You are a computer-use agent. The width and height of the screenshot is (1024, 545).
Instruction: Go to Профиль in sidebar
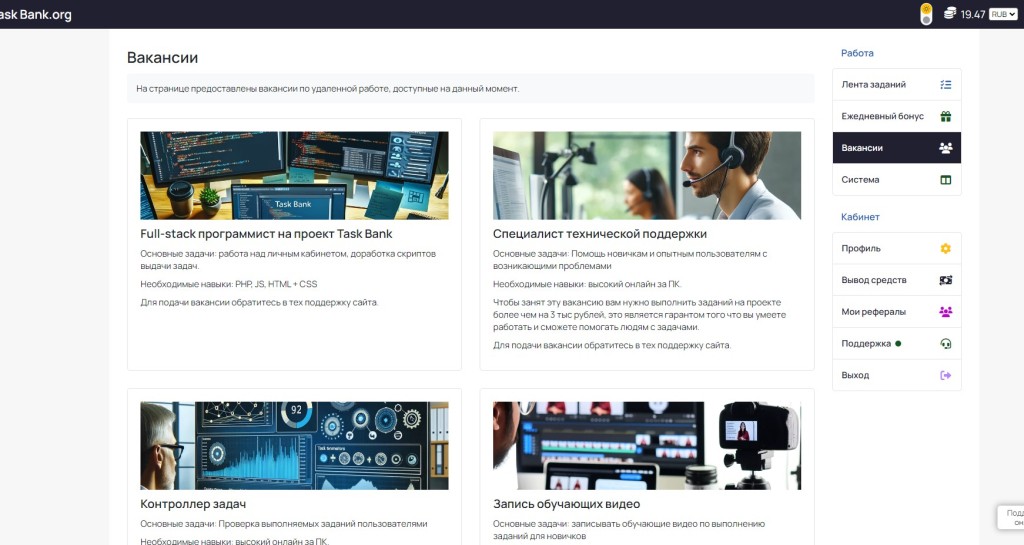tap(896, 249)
